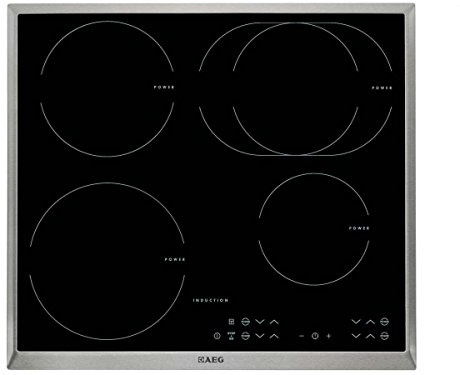The image size is (460, 375).
Task: Tap the round power symbol in the lower-right control row
Action: pos(384,336)
